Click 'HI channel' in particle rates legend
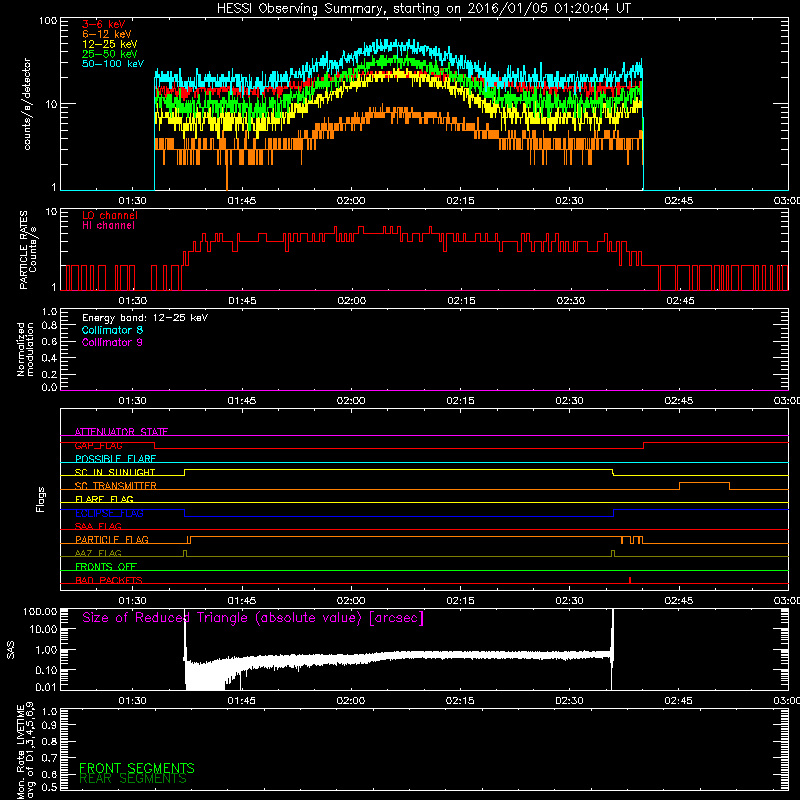This screenshot has height=800, width=800. [x=108, y=226]
